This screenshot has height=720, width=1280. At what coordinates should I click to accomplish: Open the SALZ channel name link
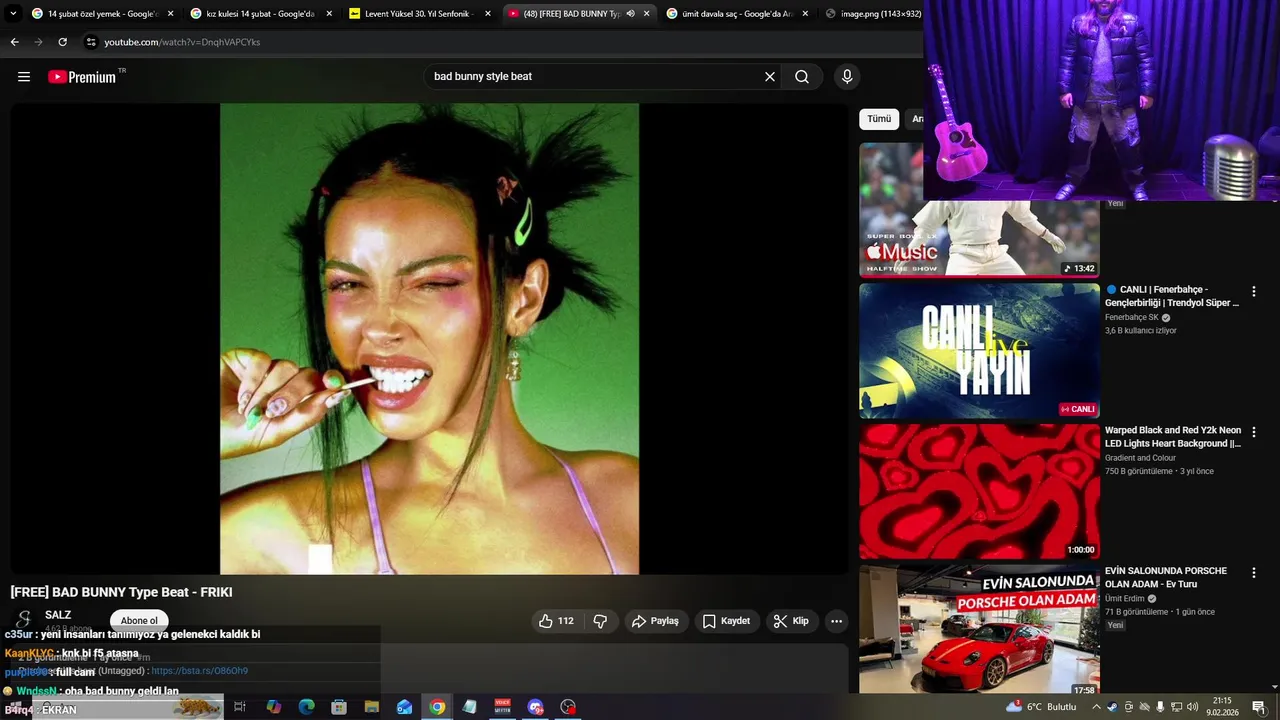pos(58,615)
